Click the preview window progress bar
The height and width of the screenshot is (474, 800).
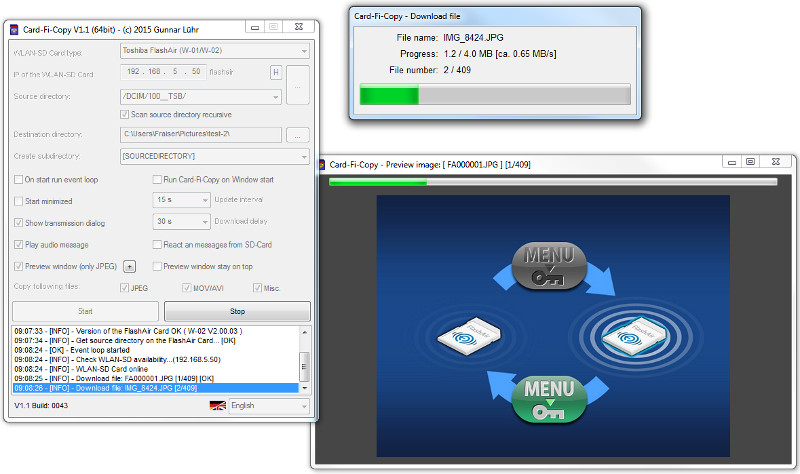coord(553,182)
